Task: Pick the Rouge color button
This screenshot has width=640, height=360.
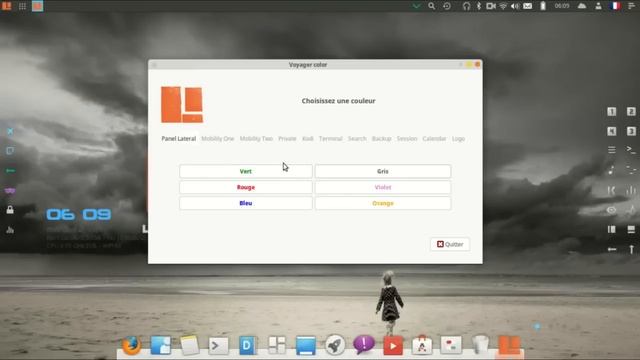Action: coord(246,187)
